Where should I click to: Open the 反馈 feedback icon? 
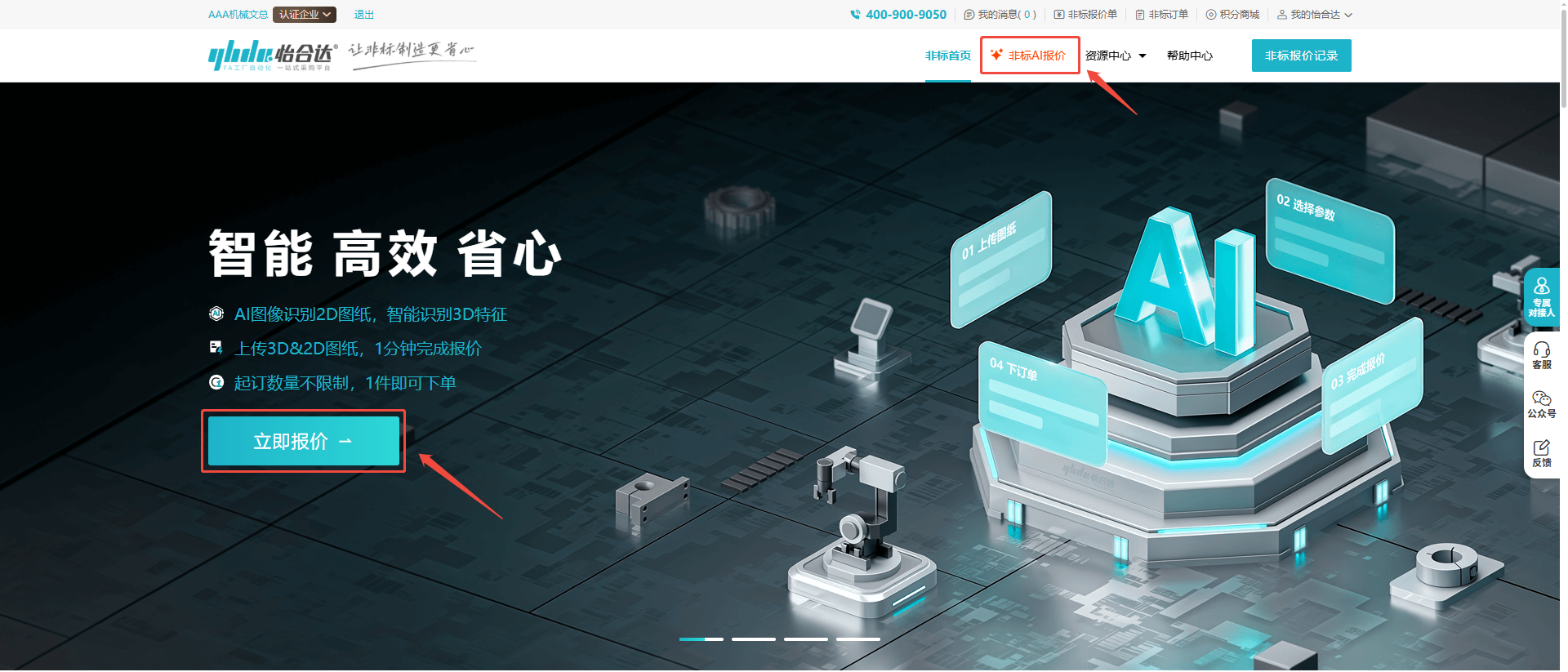1541,447
